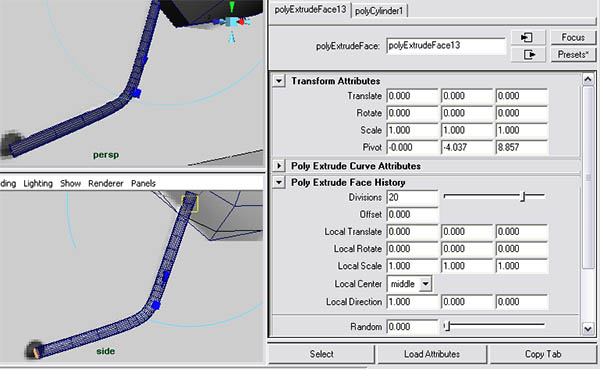Click the Divisions slider handle

pos(523,196)
